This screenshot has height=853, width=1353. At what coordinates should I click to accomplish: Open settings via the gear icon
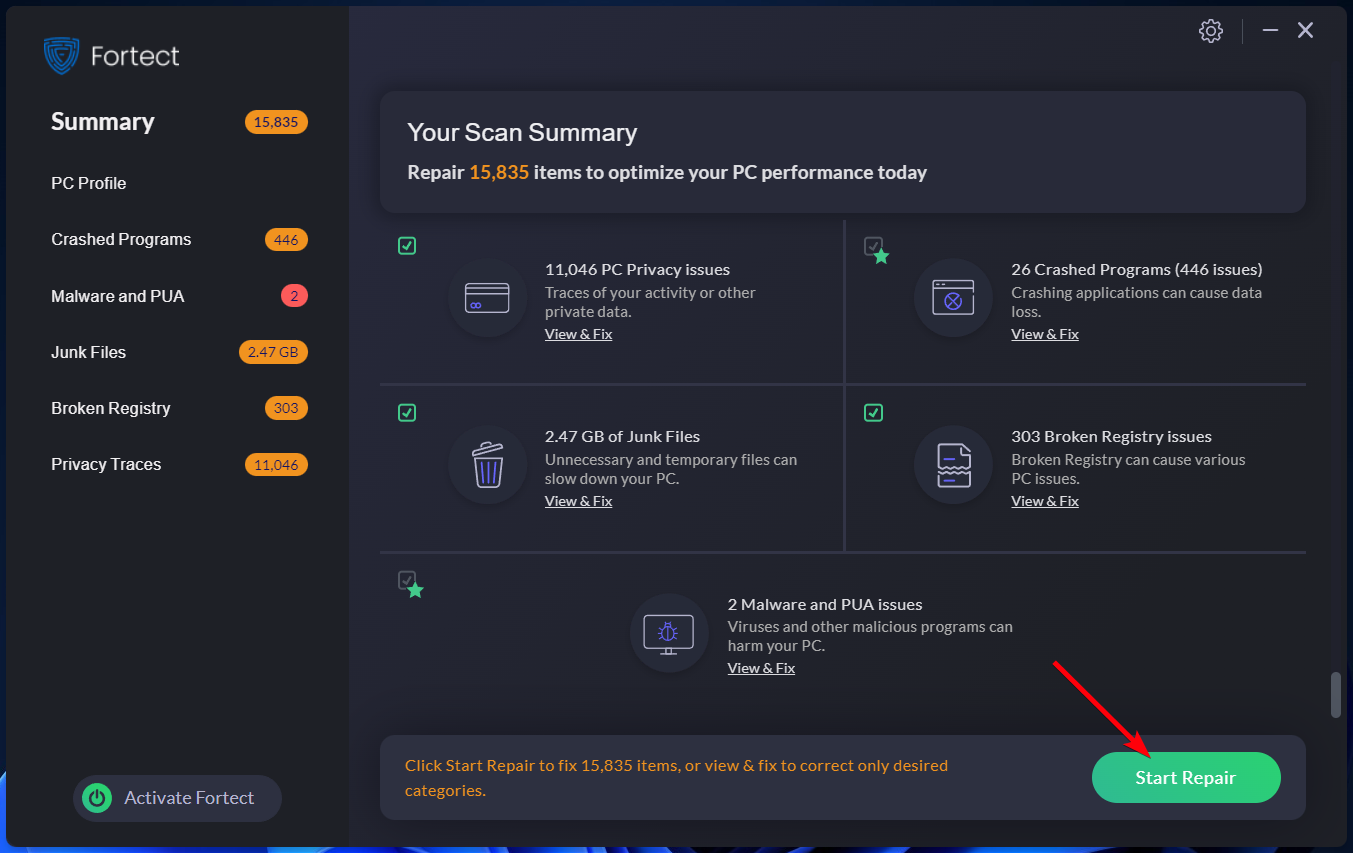[1210, 31]
